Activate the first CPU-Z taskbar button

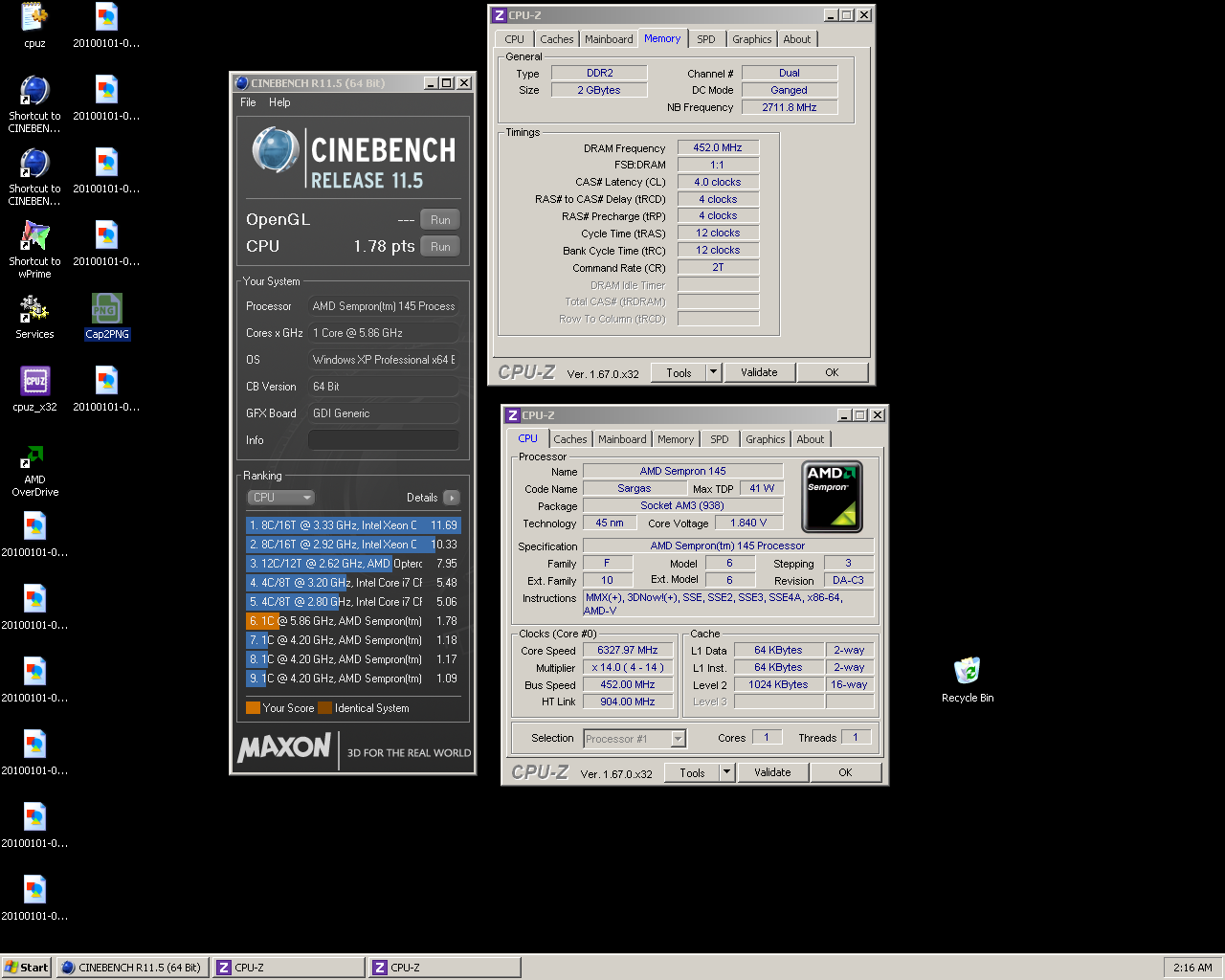point(288,968)
